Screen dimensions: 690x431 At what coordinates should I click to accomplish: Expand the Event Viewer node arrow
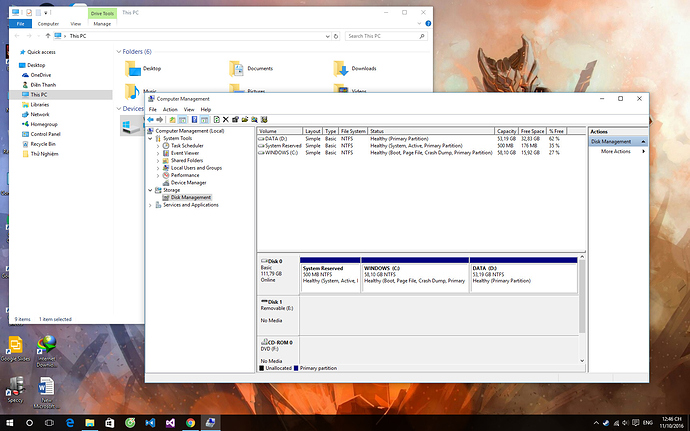tap(158, 153)
